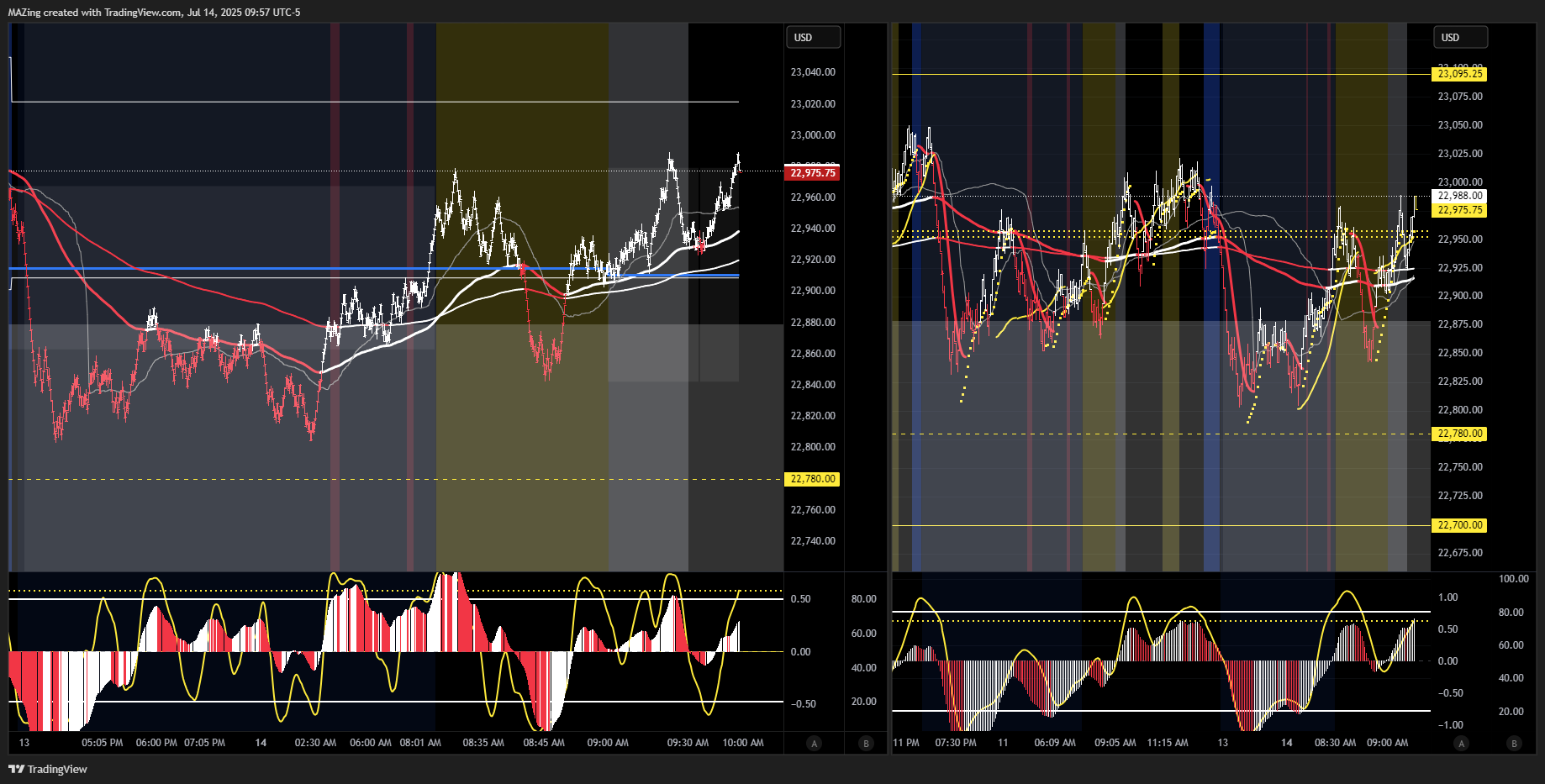Screen dimensions: 1545x784
Task: Click the TradingView logo at bottom left
Action: (48, 769)
